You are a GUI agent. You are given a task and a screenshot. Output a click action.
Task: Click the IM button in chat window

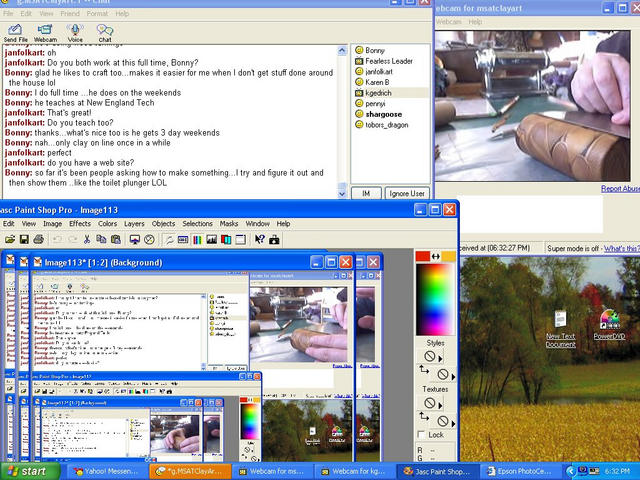pos(366,193)
